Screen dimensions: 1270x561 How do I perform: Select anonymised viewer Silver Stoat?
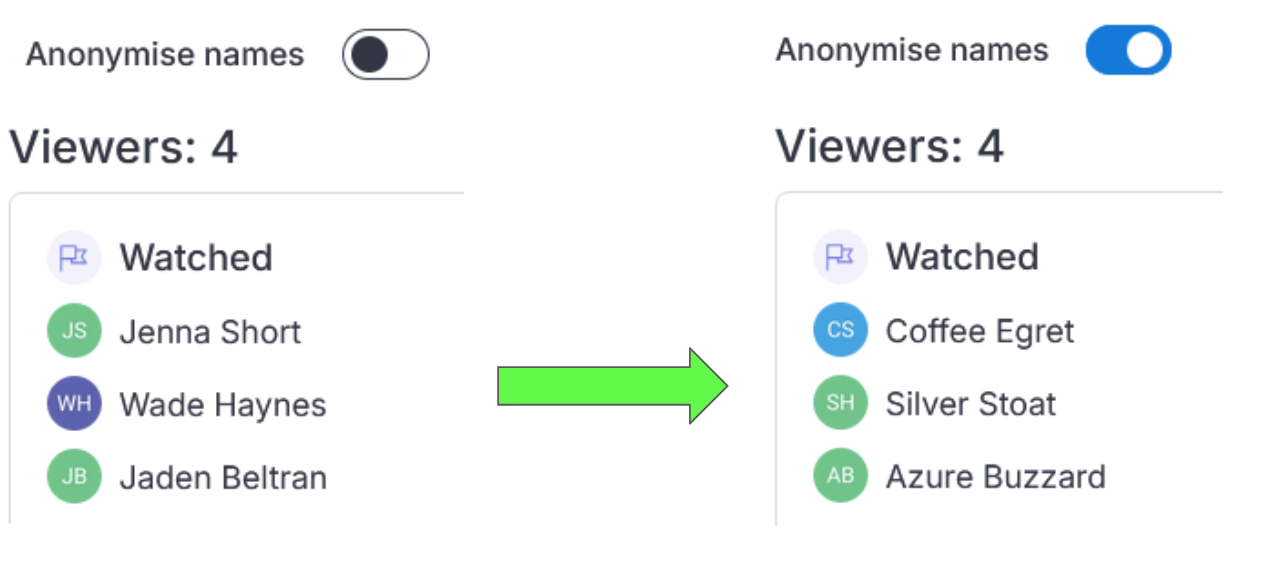pos(971,404)
